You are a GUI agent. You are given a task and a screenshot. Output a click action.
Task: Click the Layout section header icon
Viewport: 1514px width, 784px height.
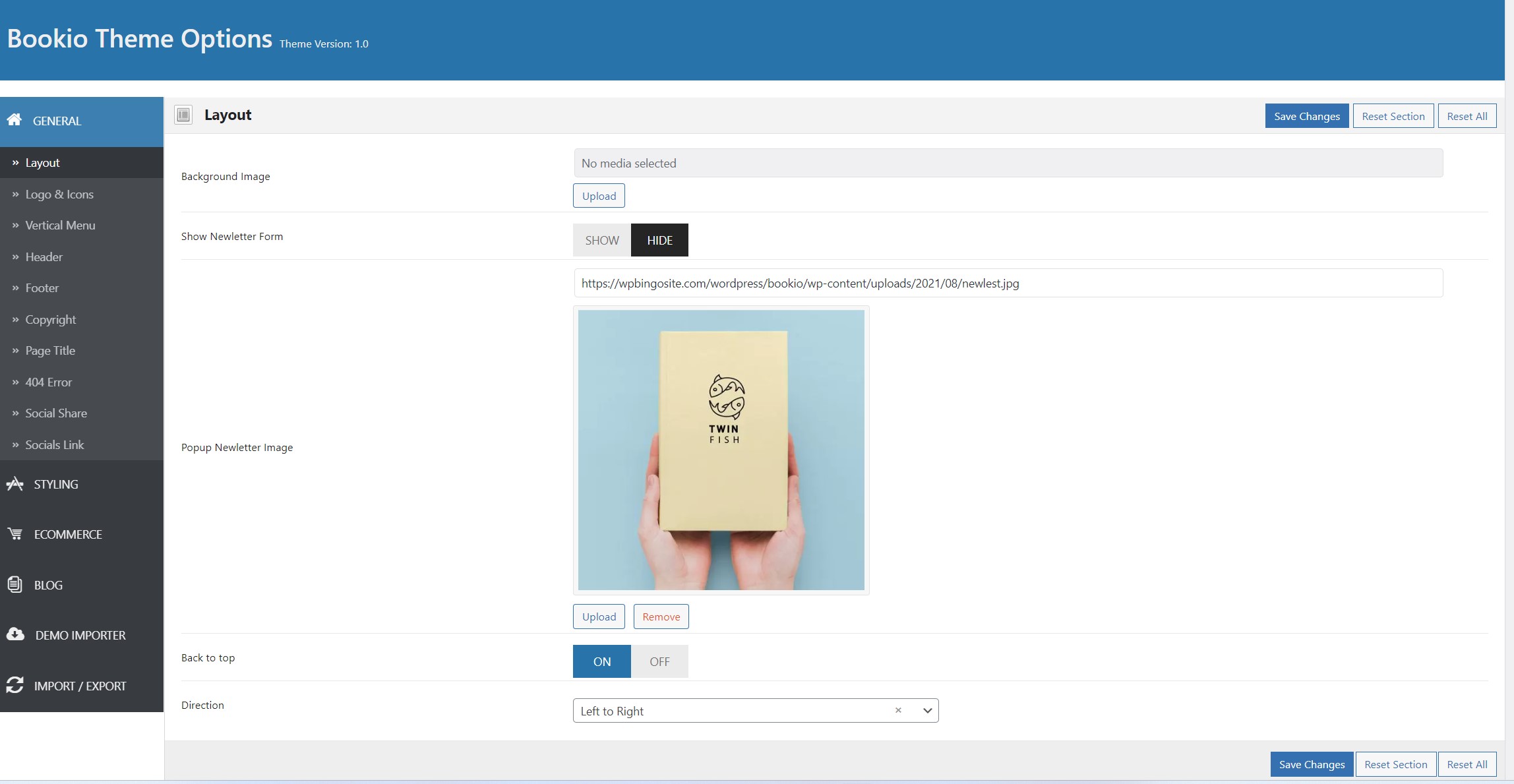point(183,115)
